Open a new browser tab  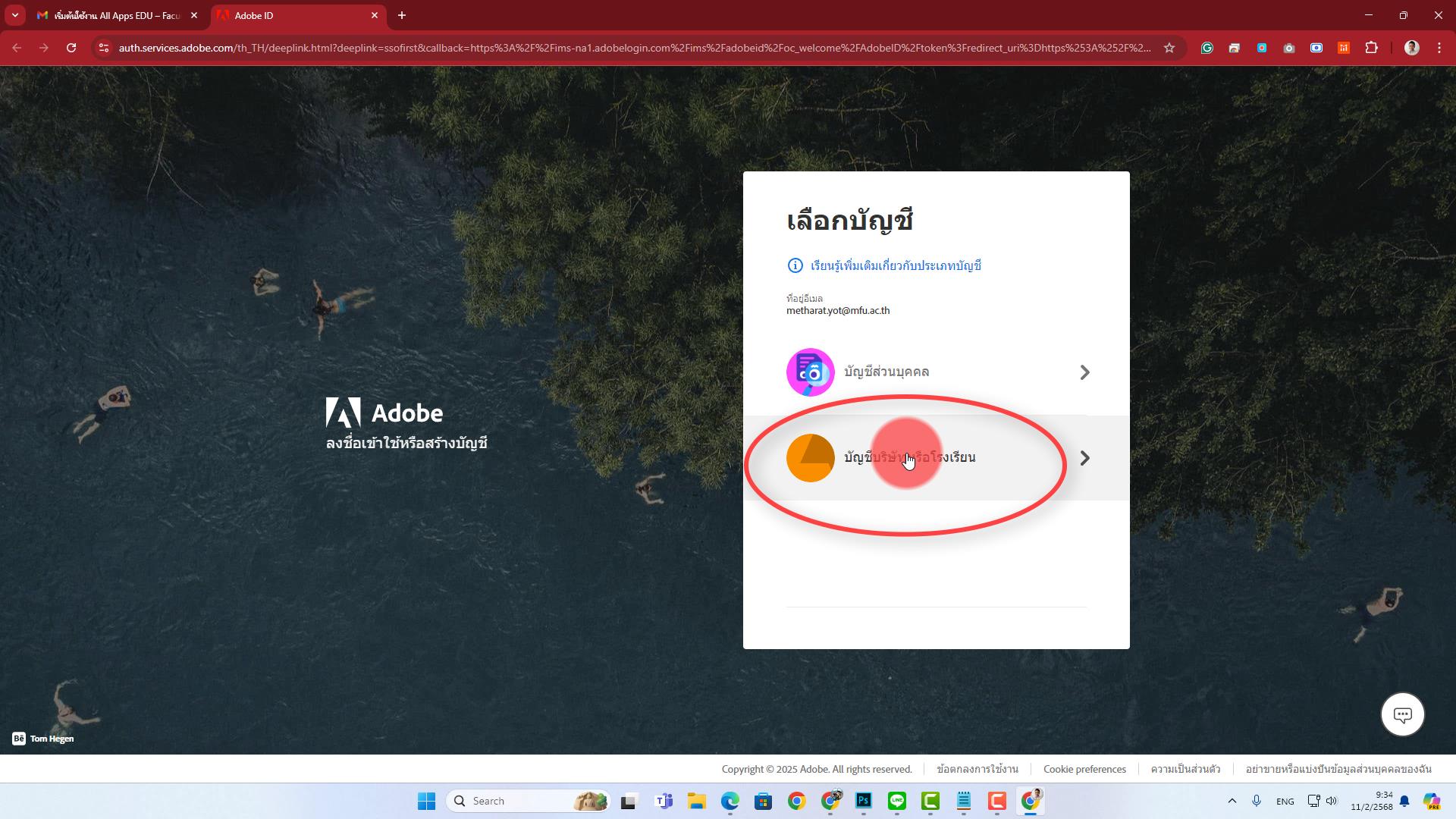[402, 15]
